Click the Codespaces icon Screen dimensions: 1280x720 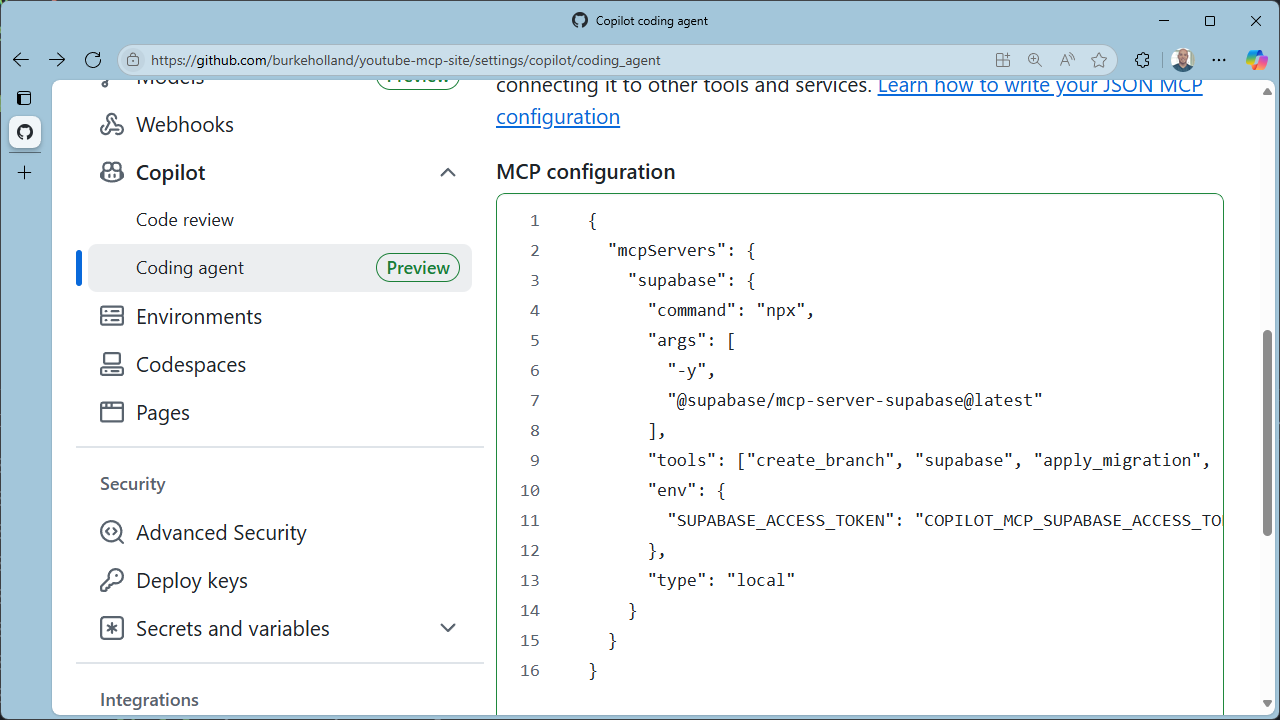pos(111,364)
